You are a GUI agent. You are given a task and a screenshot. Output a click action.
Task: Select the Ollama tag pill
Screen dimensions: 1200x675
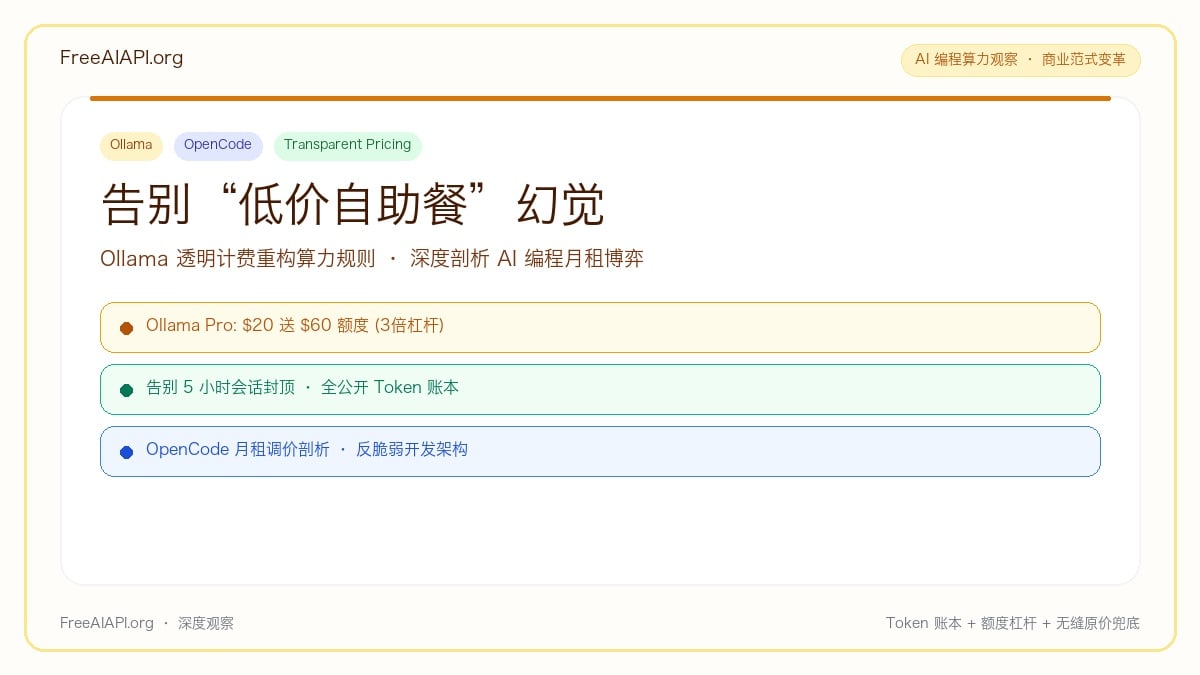[131, 146]
